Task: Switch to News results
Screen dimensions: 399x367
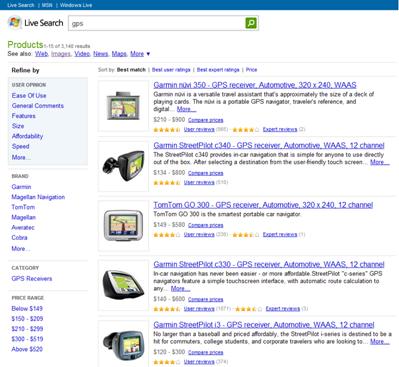Action: click(101, 54)
